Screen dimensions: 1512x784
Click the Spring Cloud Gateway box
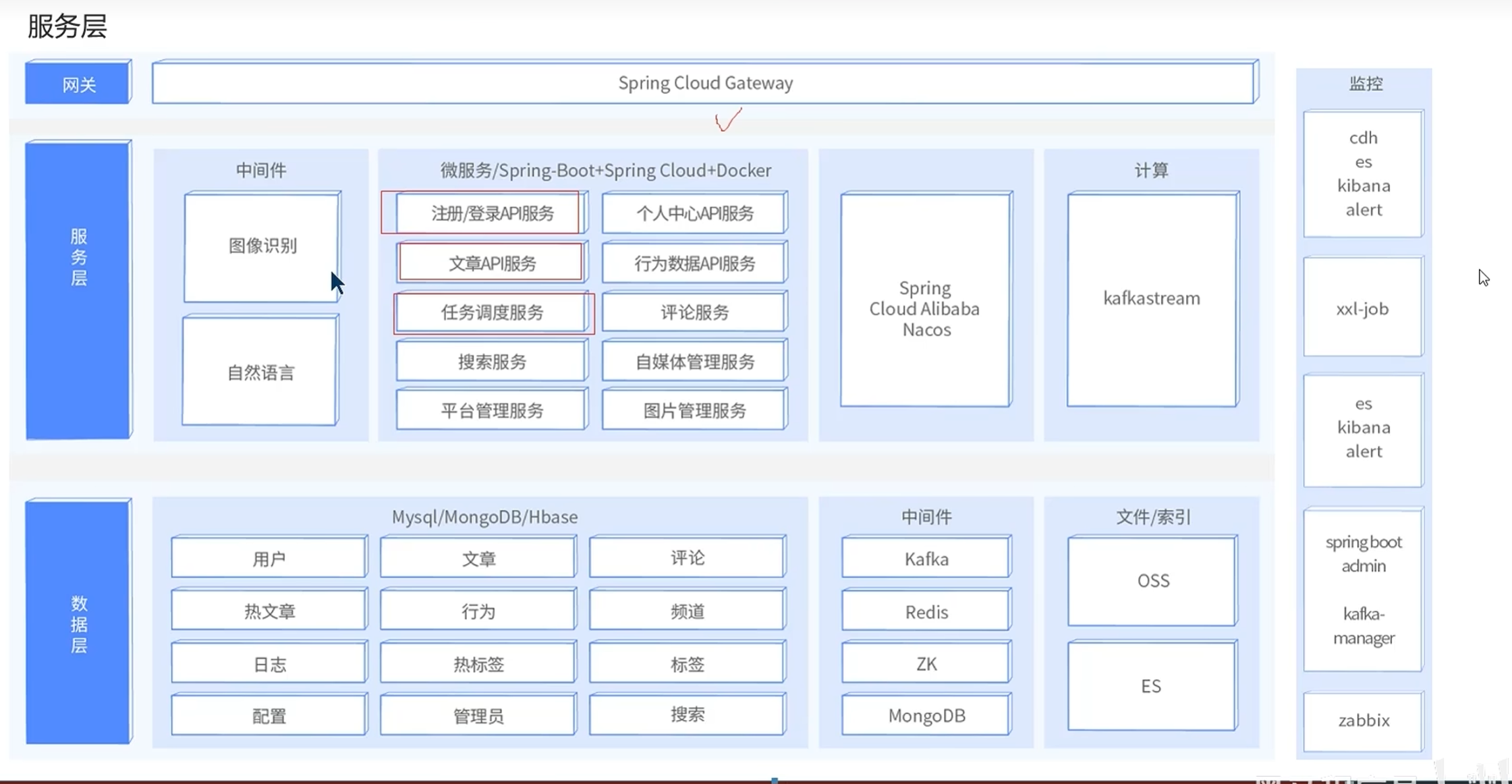click(704, 83)
